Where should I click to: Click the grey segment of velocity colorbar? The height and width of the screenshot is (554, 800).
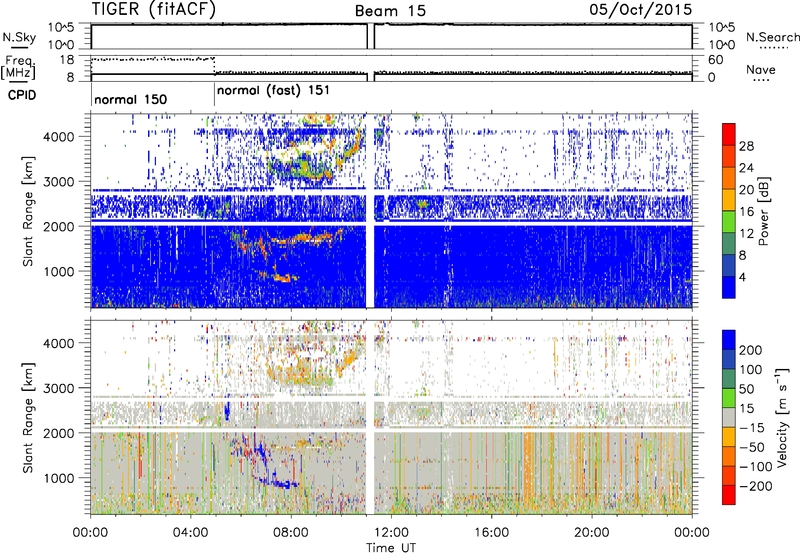tap(729, 418)
